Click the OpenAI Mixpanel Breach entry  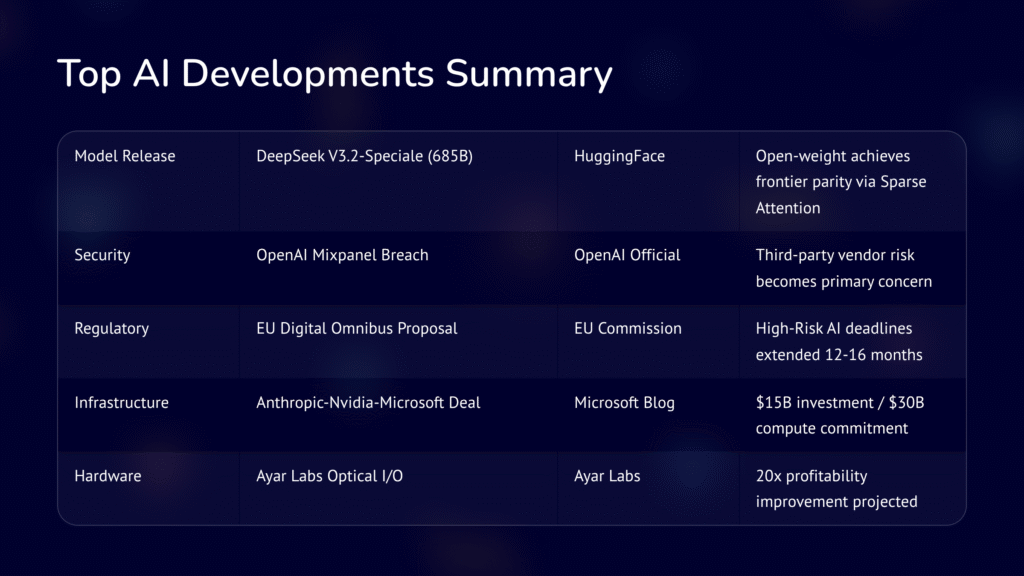tap(341, 255)
